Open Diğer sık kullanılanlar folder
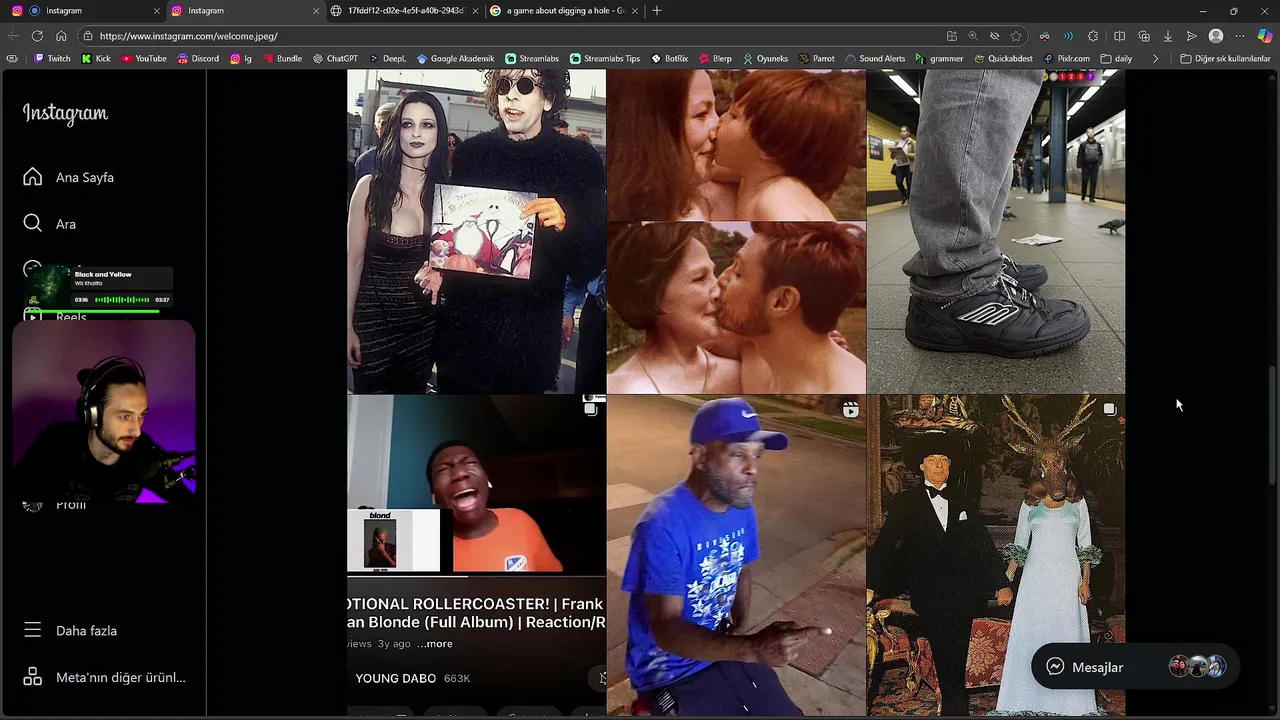Screen dimensions: 1280x720 1225,59
